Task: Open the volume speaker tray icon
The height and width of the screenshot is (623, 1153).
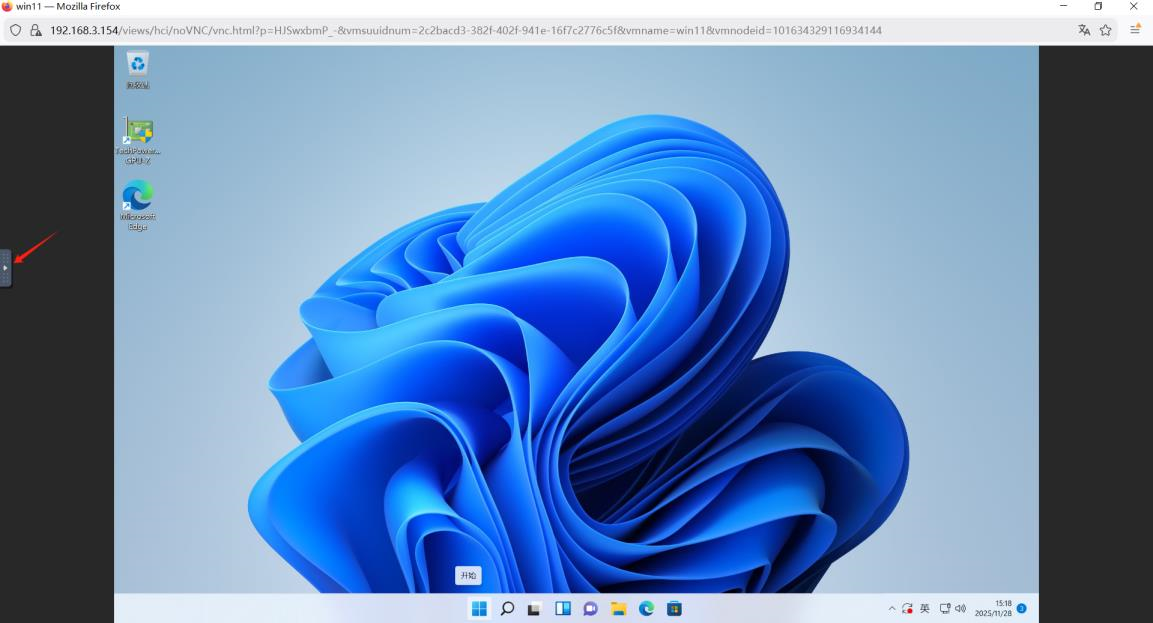Action: point(961,608)
